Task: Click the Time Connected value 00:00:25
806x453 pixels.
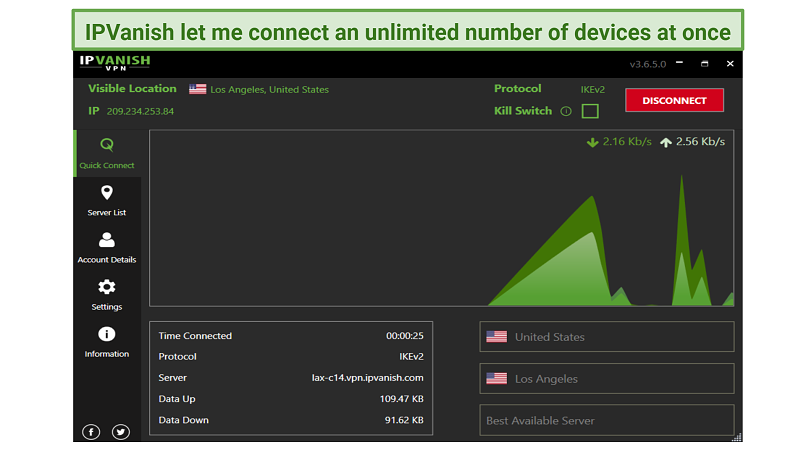Action: point(405,336)
